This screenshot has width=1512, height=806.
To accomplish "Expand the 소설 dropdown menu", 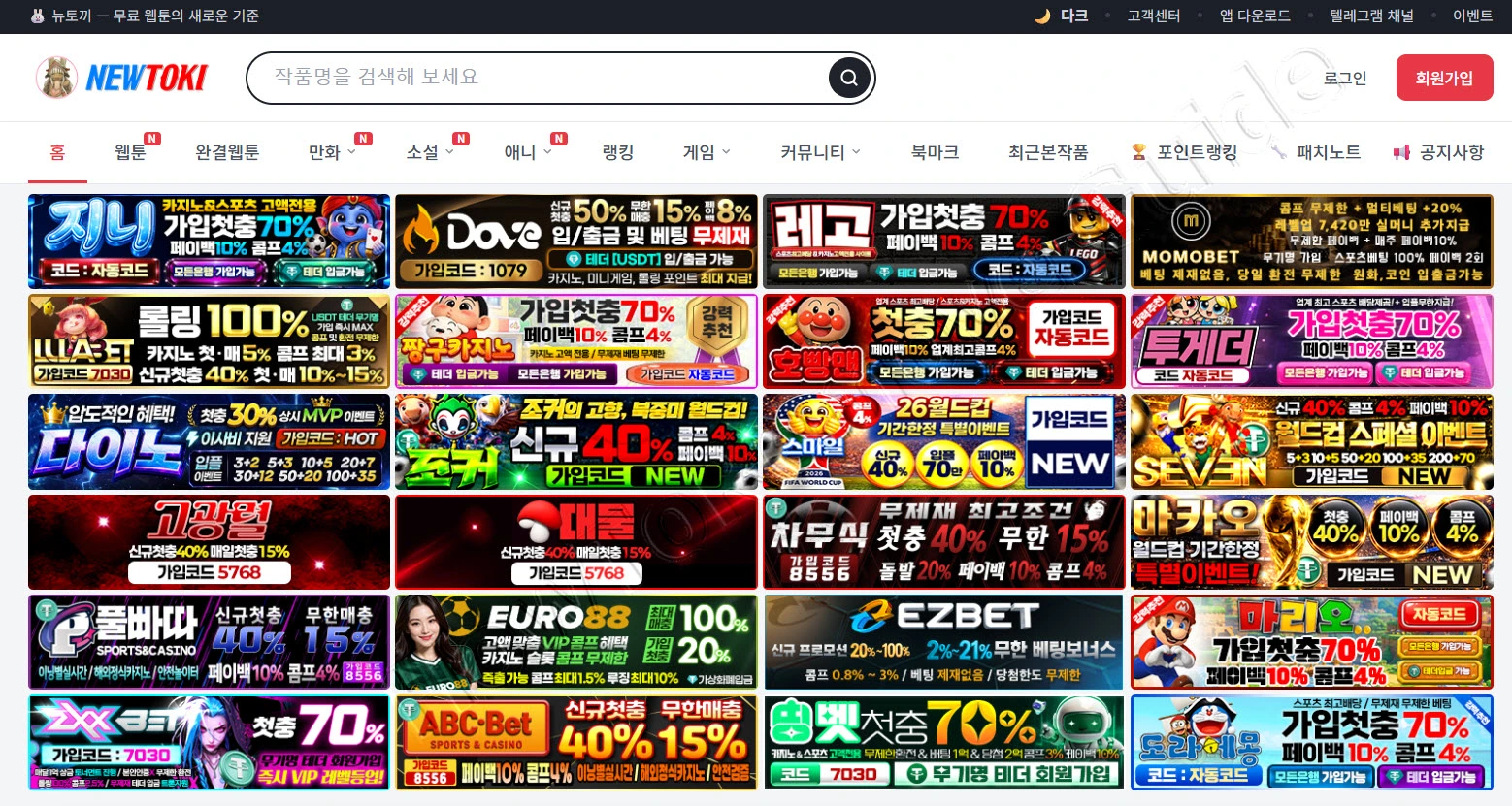I will pos(430,152).
